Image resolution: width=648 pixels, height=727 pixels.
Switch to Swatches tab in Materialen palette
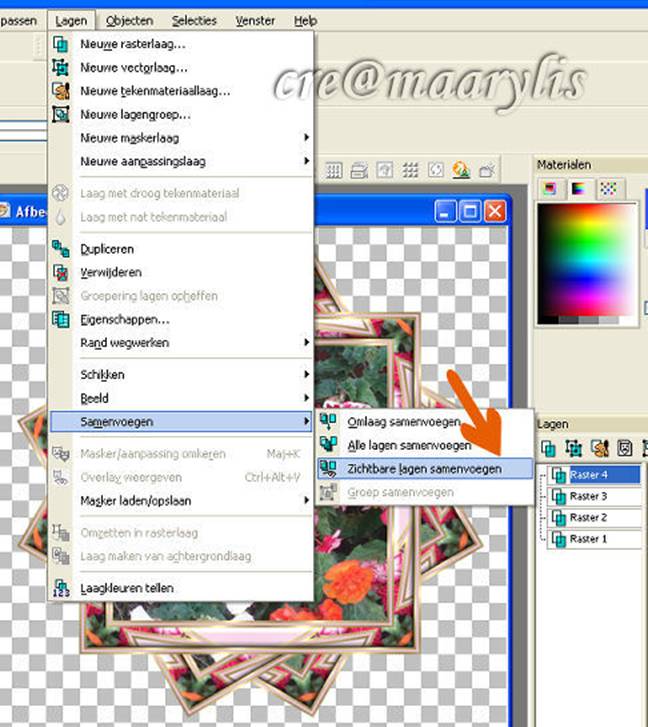click(x=609, y=189)
